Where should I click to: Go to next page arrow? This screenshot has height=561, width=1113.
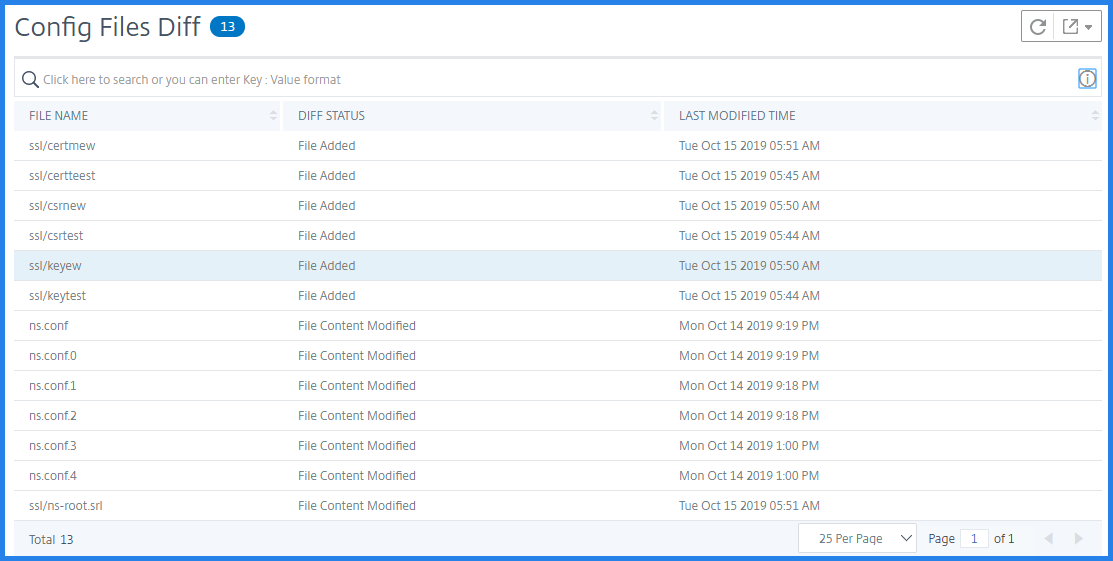(x=1078, y=538)
